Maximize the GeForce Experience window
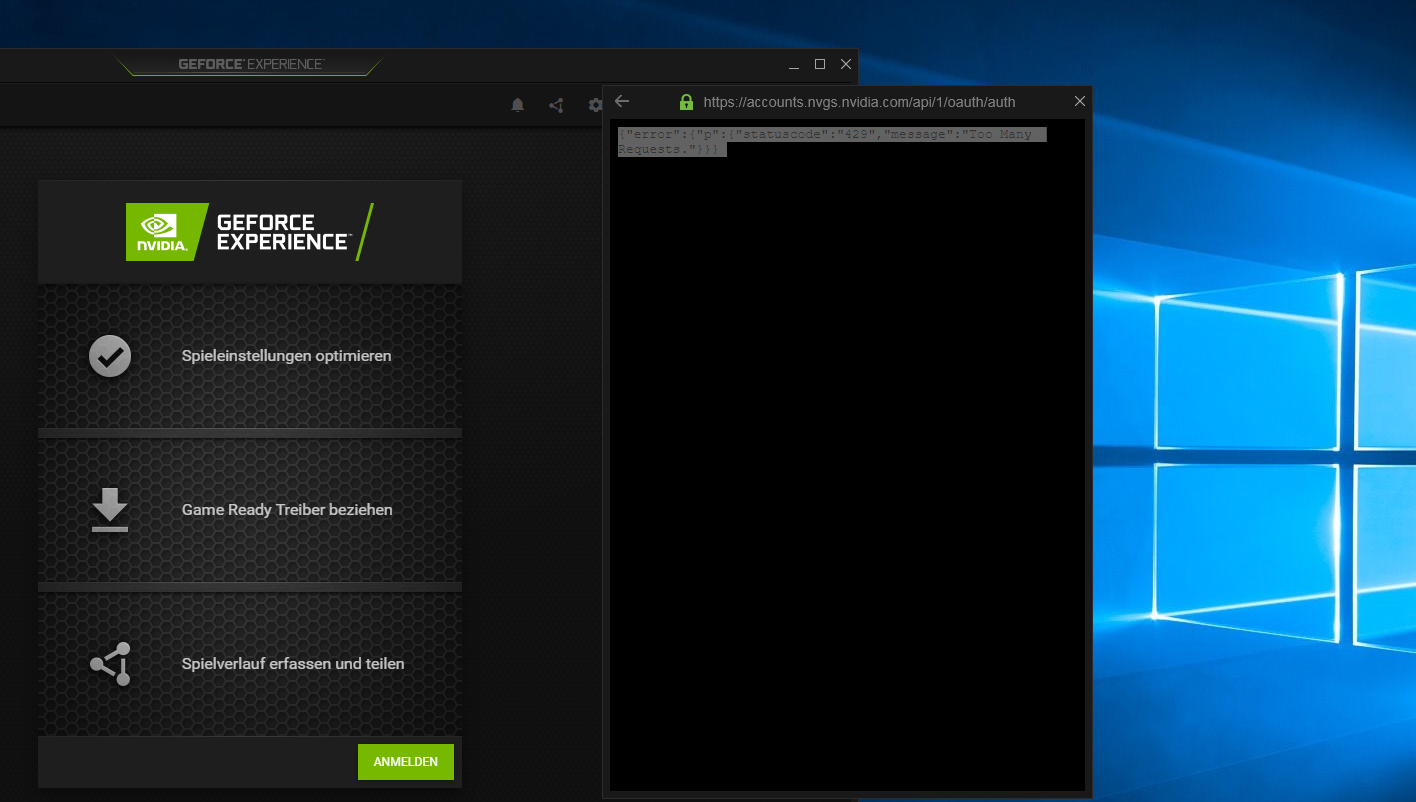This screenshot has height=802, width=1416. 820,64
